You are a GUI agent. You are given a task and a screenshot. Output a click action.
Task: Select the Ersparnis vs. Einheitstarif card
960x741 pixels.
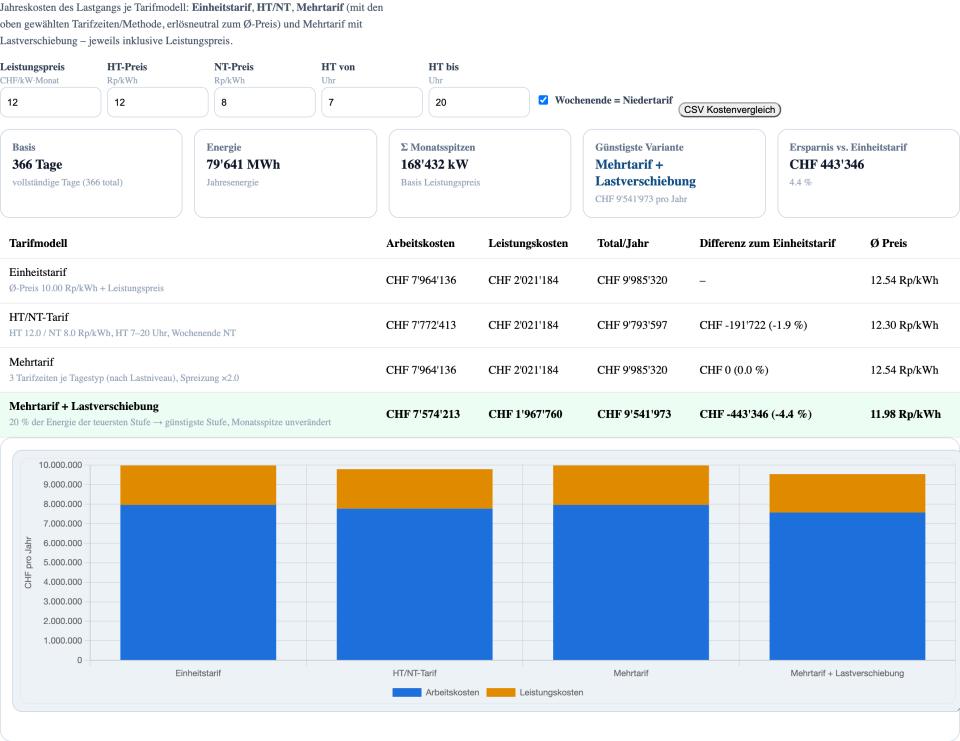(868, 173)
